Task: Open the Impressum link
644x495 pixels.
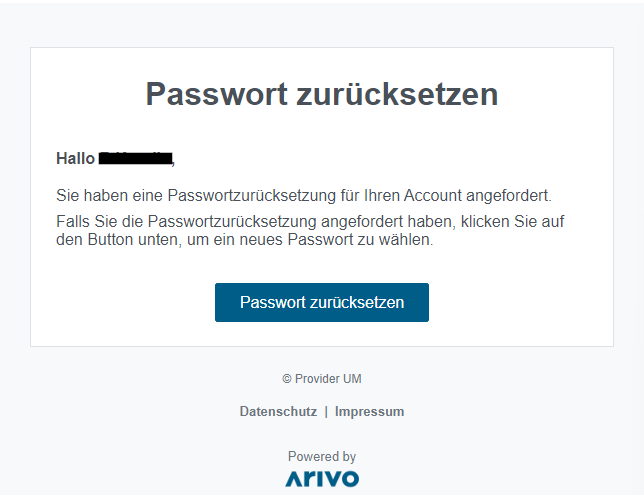Action: point(369,411)
